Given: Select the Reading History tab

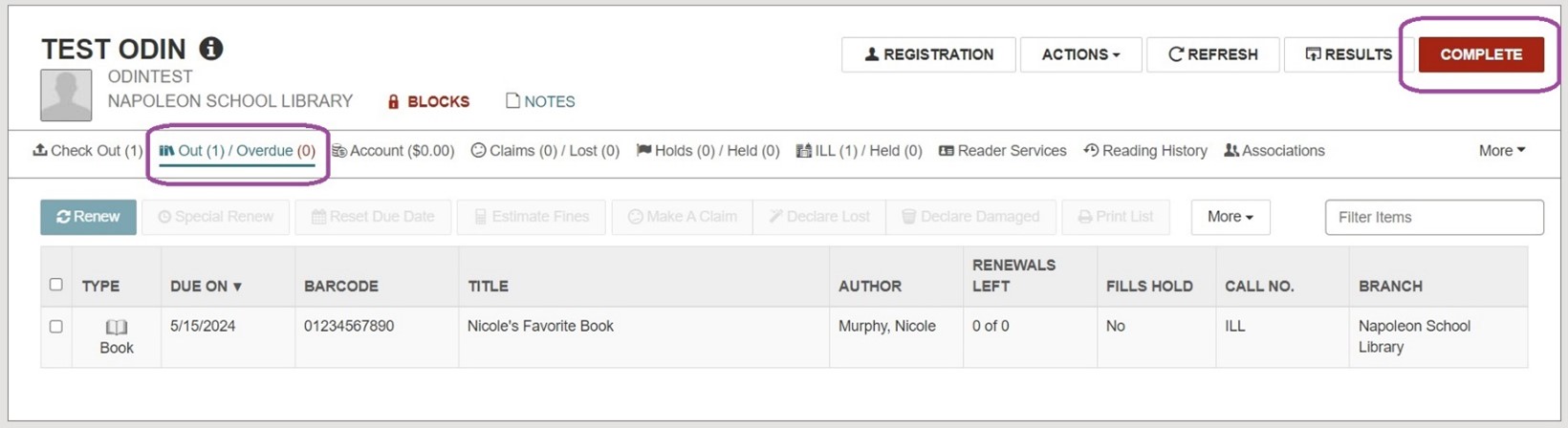Looking at the screenshot, I should point(1145,151).
